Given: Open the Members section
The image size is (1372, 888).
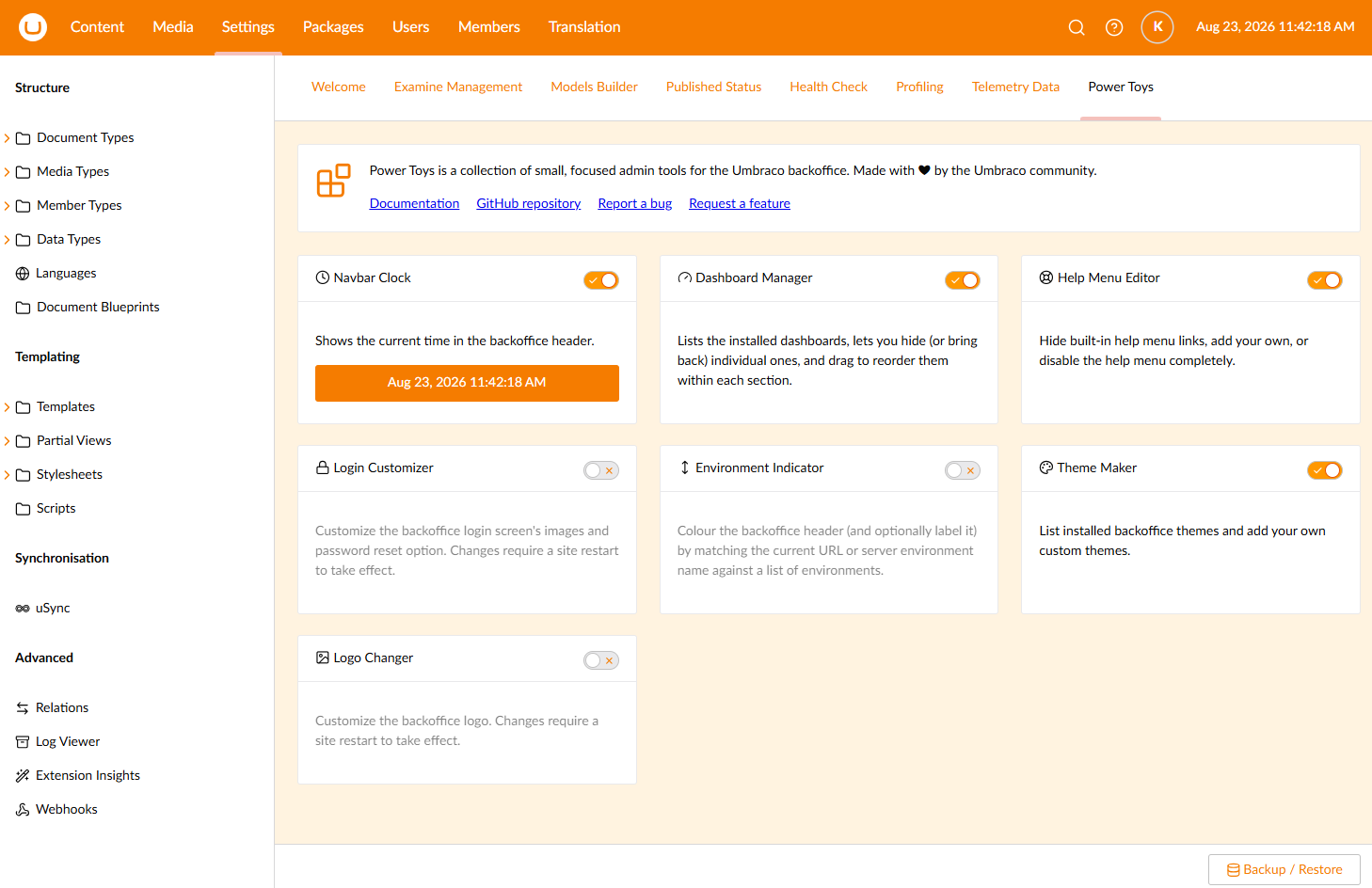Looking at the screenshot, I should coord(488,27).
